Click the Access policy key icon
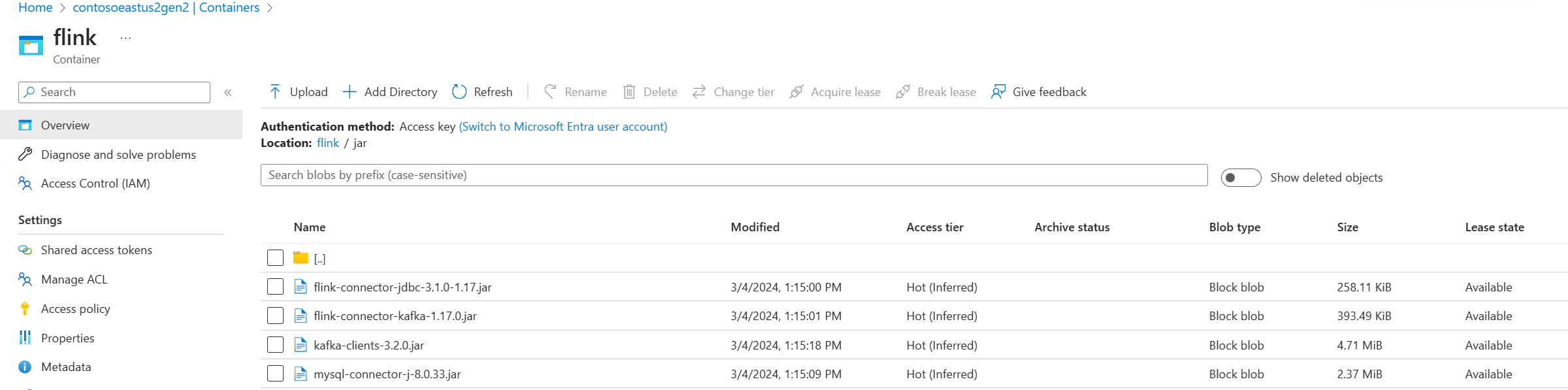The width and height of the screenshot is (1568, 390). coord(25,309)
